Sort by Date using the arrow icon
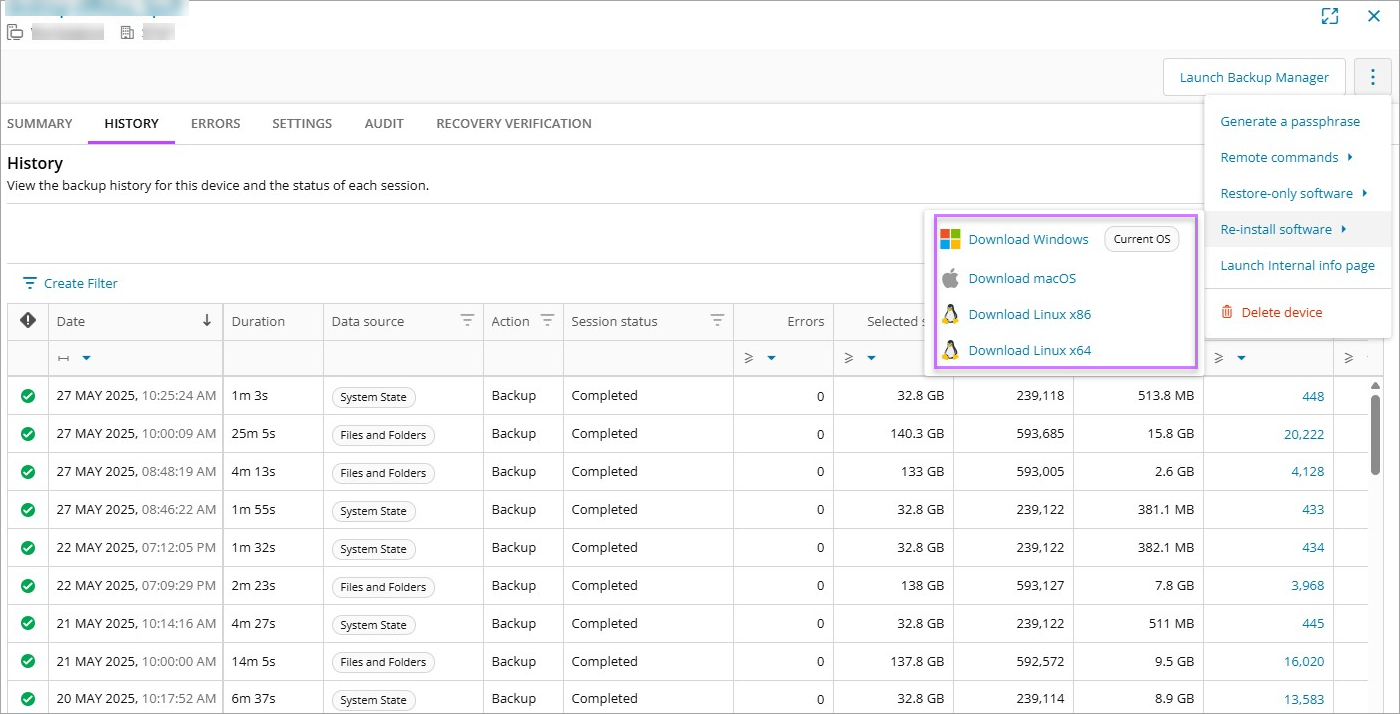The height and width of the screenshot is (714, 1400). coord(207,321)
